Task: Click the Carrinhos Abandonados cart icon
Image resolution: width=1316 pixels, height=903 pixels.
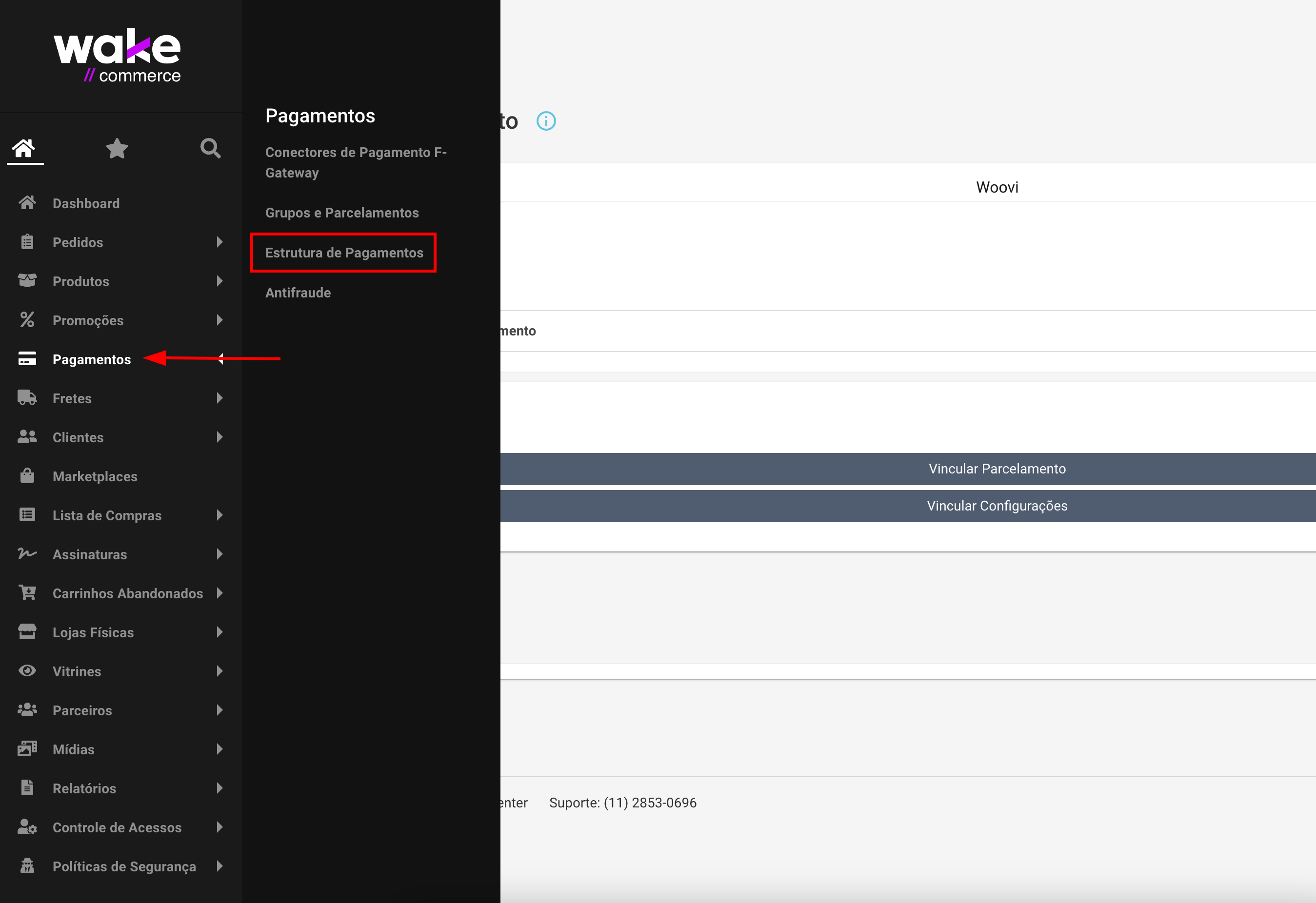Action: (x=27, y=593)
